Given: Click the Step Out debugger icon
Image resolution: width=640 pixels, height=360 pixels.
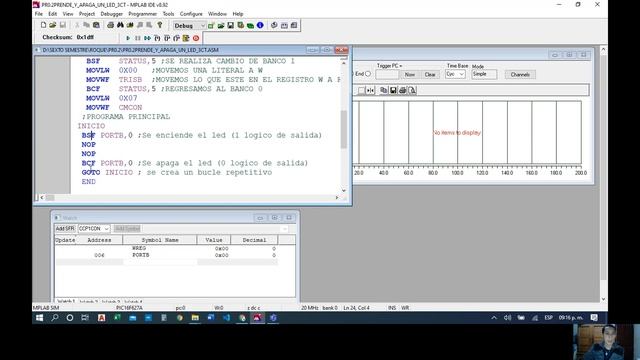Looking at the screenshot, I should 176,38.
